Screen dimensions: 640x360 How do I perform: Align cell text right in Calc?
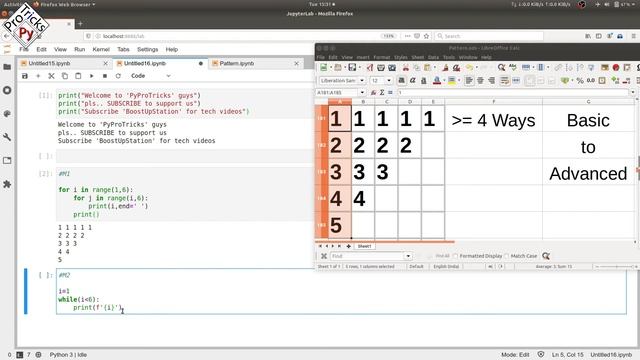pyautogui.click(x=491, y=81)
